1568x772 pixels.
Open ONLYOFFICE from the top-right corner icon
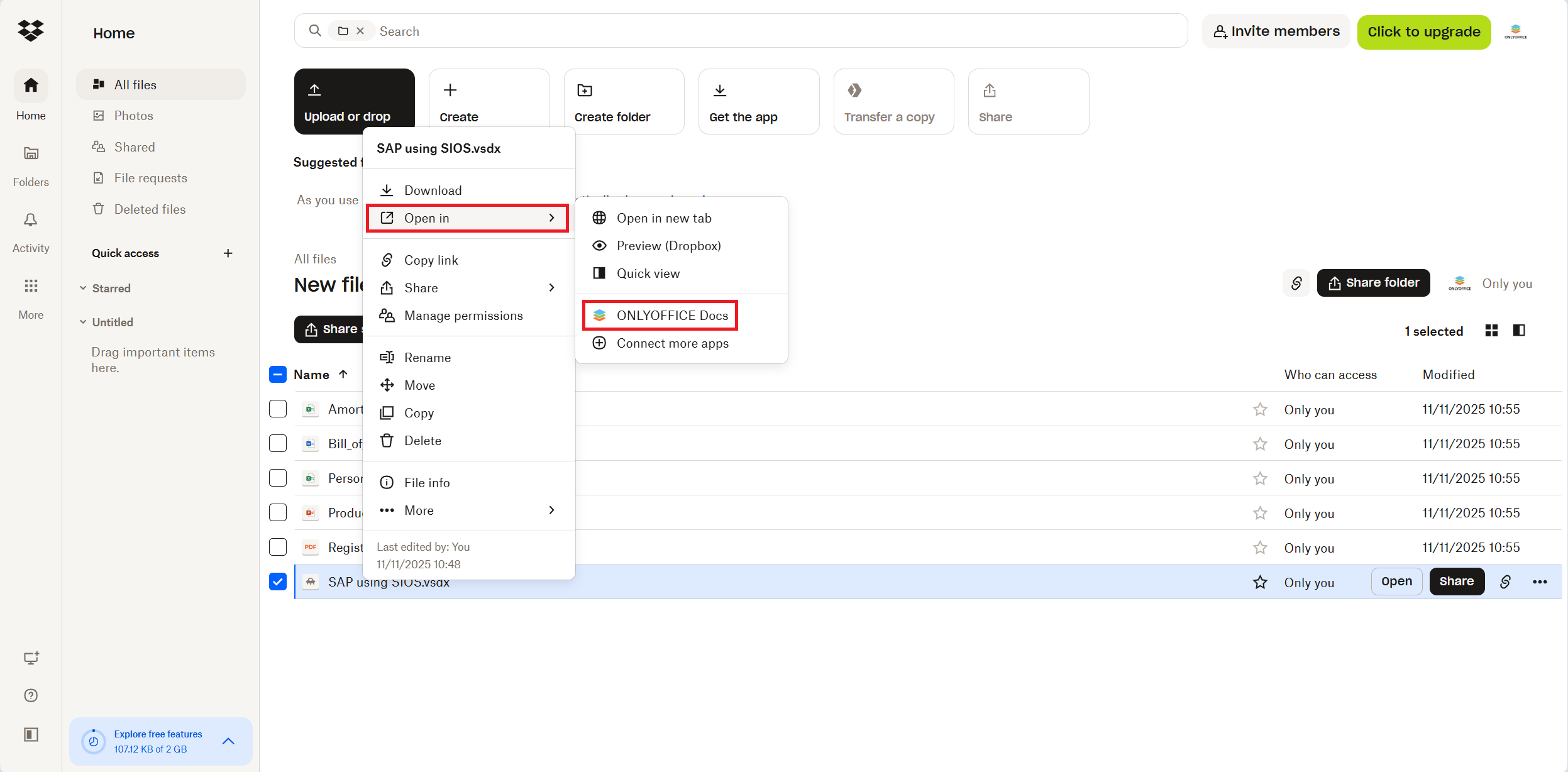[1515, 31]
